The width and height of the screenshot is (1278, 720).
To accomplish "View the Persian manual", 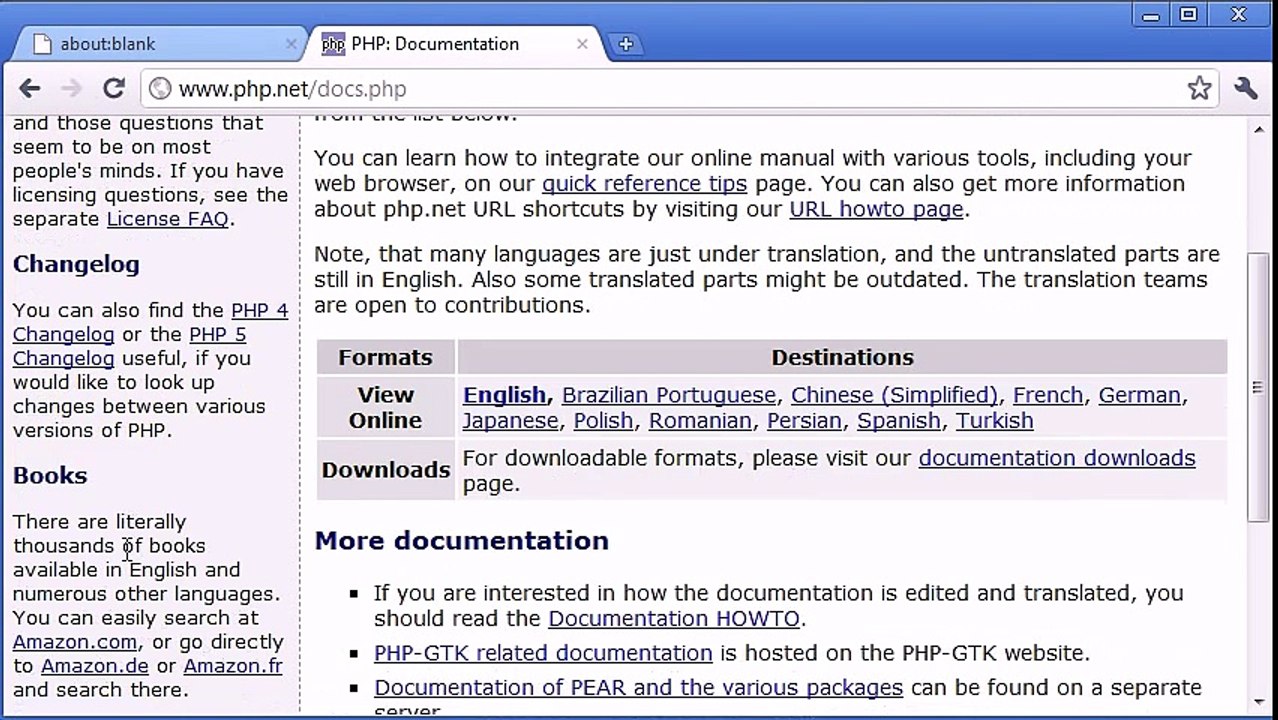I will pyautogui.click(x=804, y=421).
